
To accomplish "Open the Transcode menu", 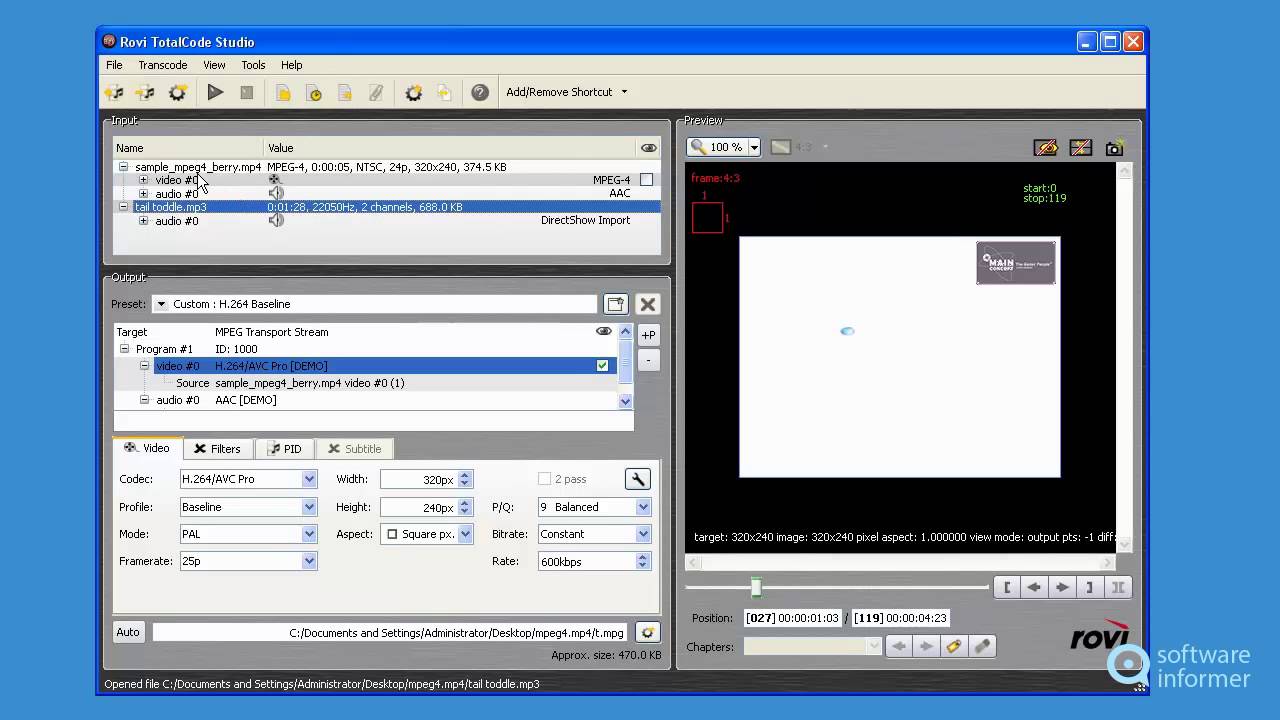I will click(163, 65).
